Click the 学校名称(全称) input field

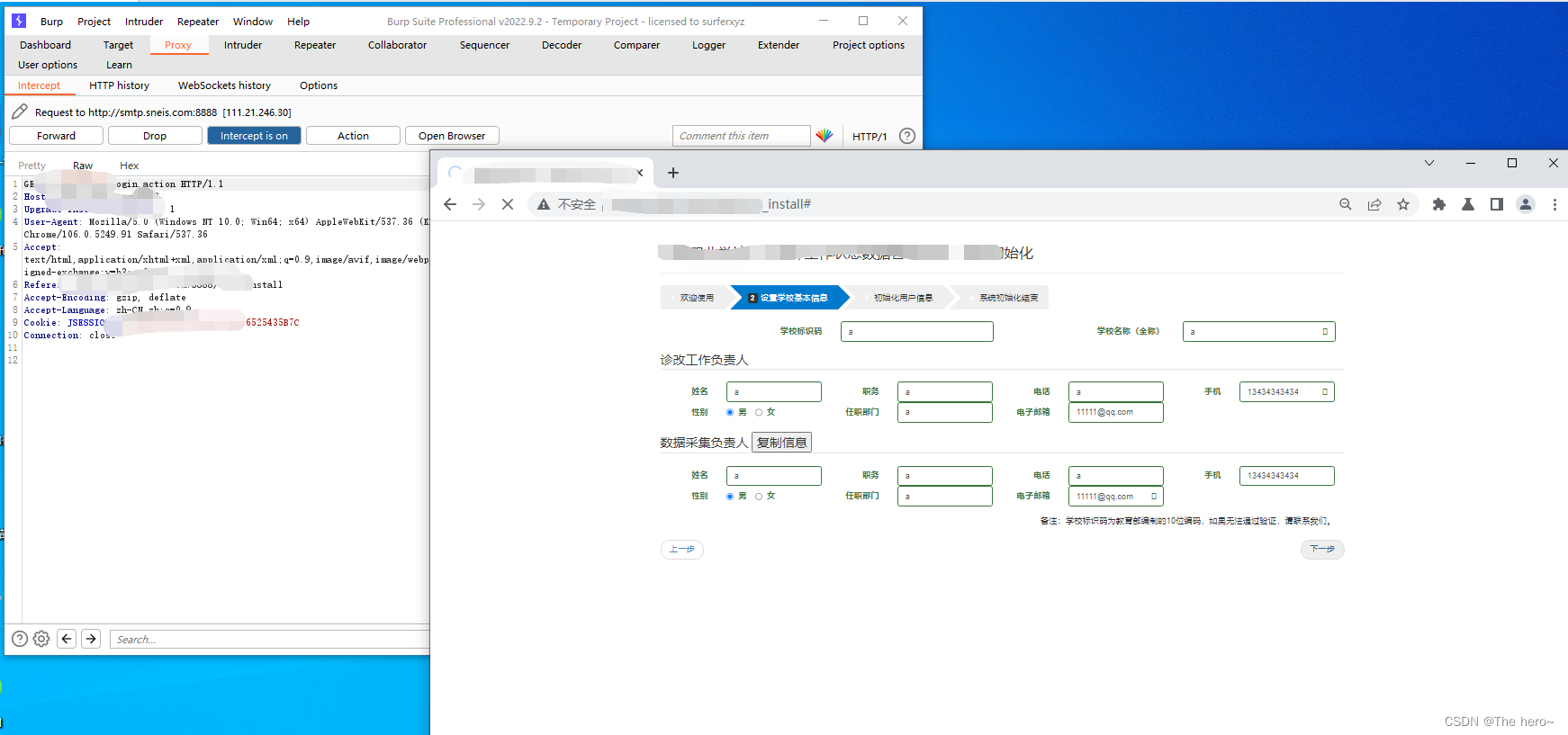(x=1259, y=332)
